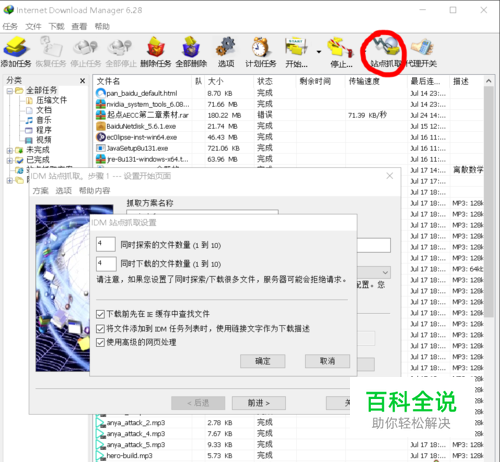The image size is (500, 462).
Task: Open the 方案 menu in grabber dialog
Action: coord(41,191)
